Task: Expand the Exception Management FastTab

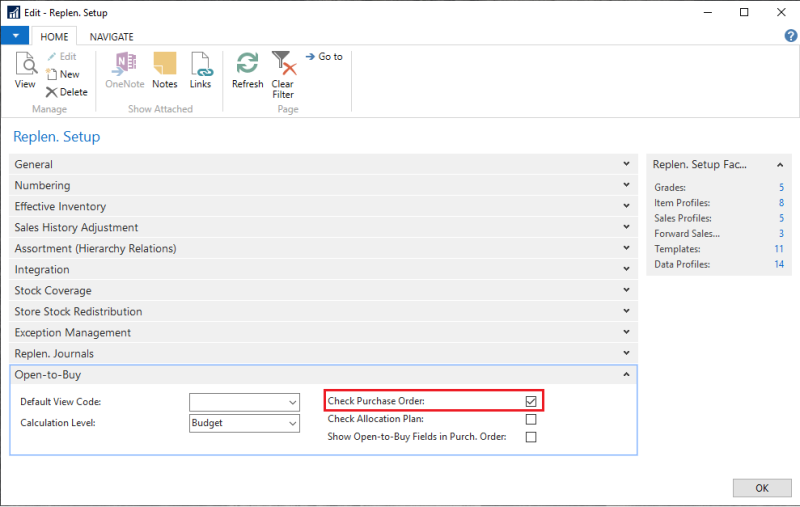Action: [323, 332]
